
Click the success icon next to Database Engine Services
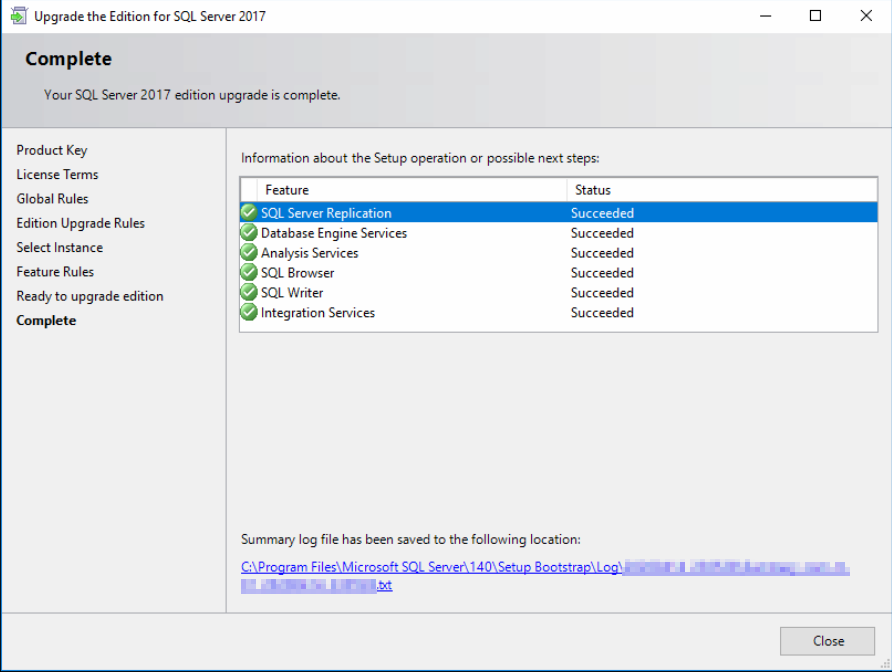[x=249, y=233]
